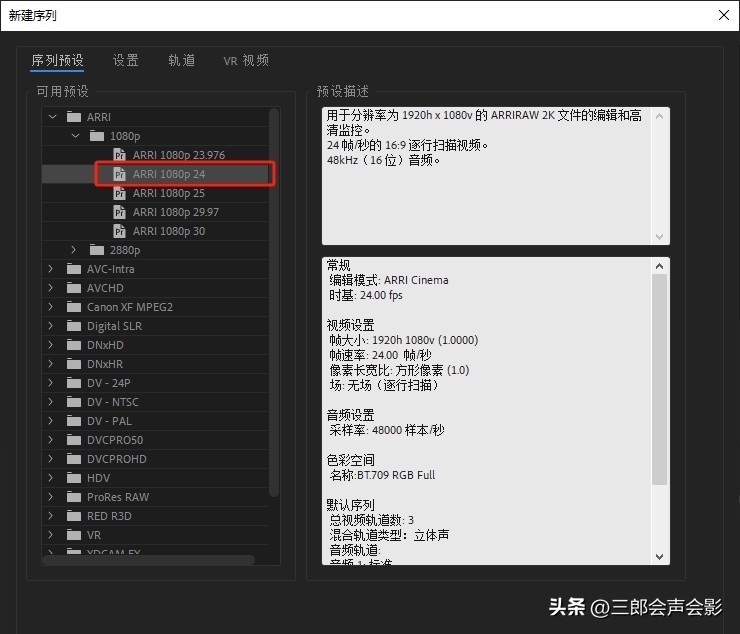740x634 pixels.
Task: Select preset name ARRI 1080p 23.976
Action: [179, 155]
